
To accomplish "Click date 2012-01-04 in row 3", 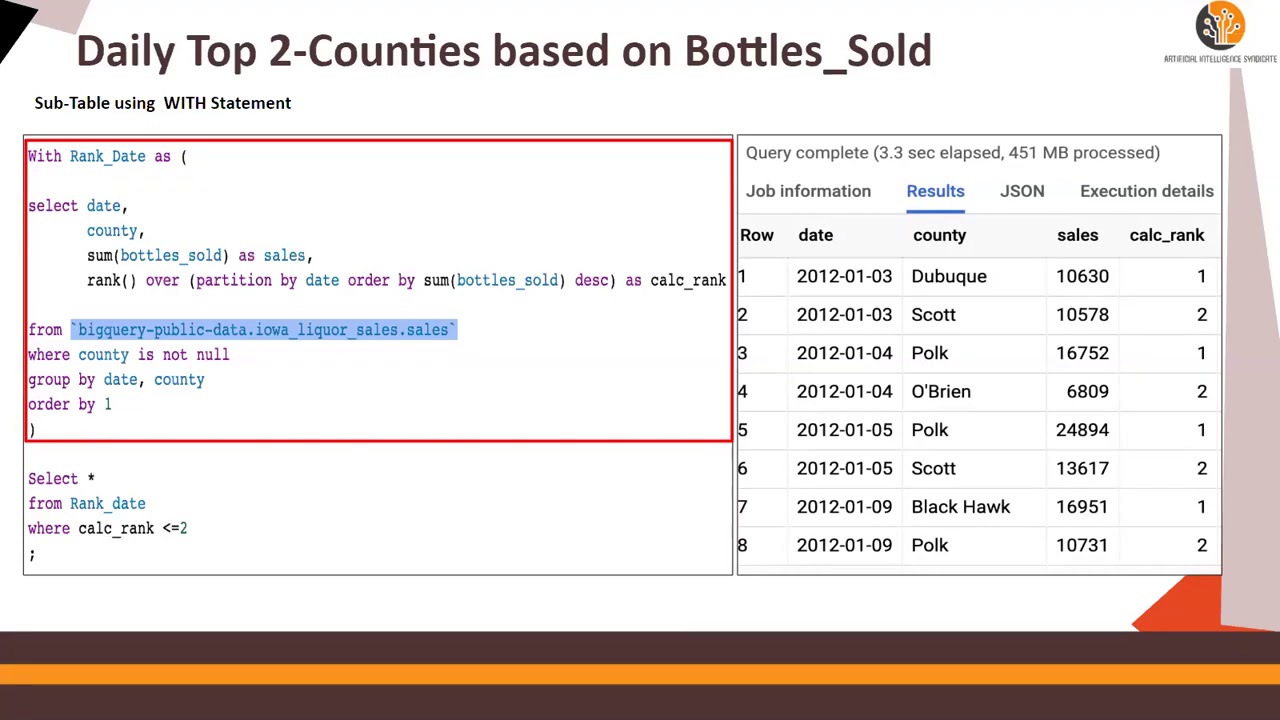I will [x=844, y=353].
